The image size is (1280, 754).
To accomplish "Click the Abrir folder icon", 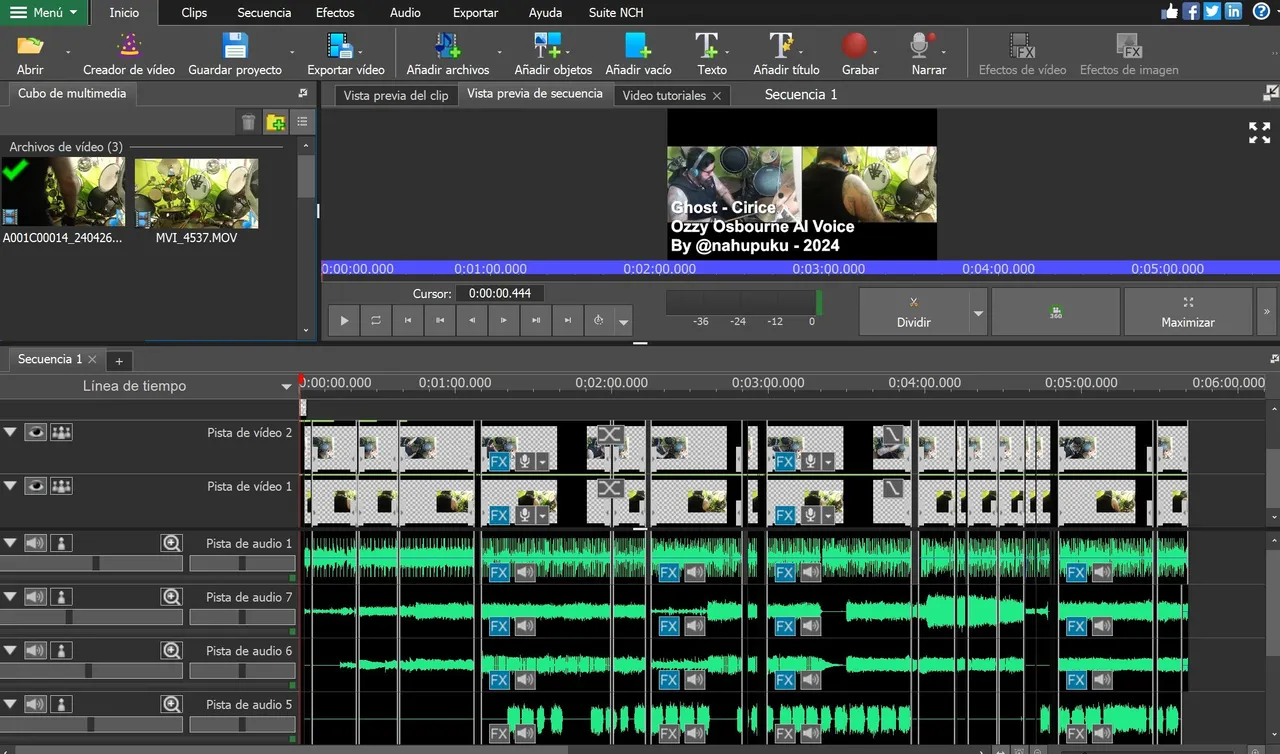I will pyautogui.click(x=30, y=45).
